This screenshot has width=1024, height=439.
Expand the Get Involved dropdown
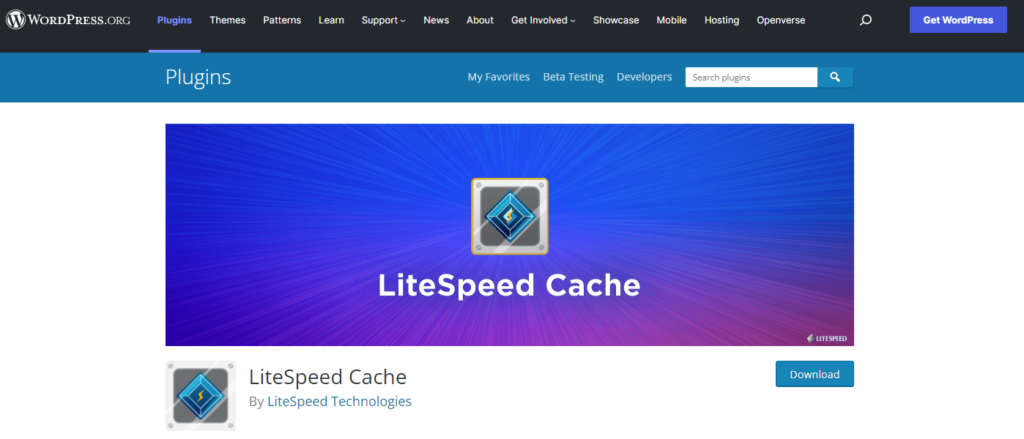(543, 20)
